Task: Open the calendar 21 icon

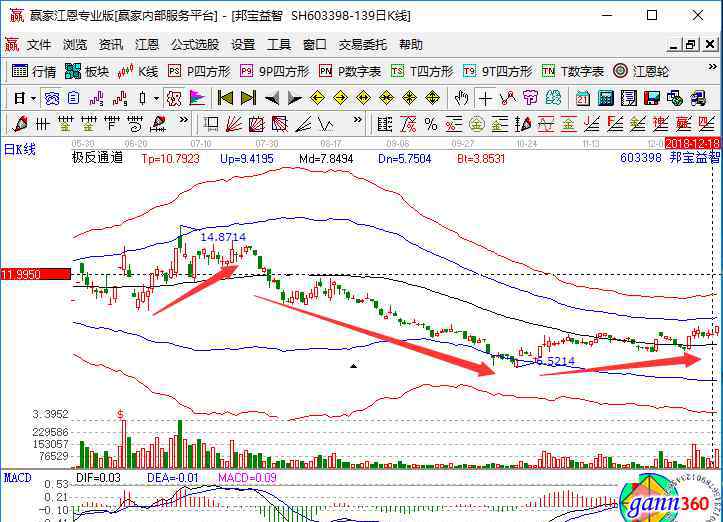Action: 583,98
